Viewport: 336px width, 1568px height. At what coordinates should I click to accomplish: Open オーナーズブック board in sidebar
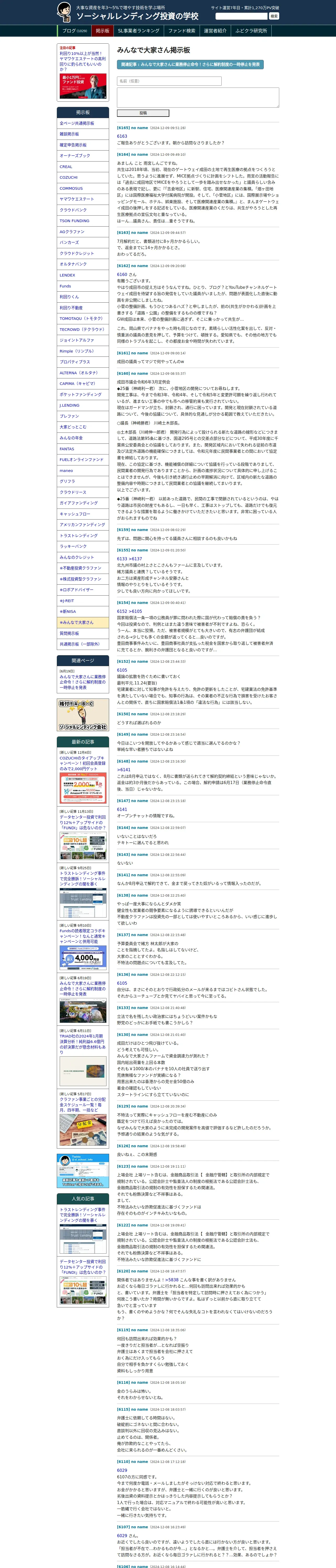(83, 156)
